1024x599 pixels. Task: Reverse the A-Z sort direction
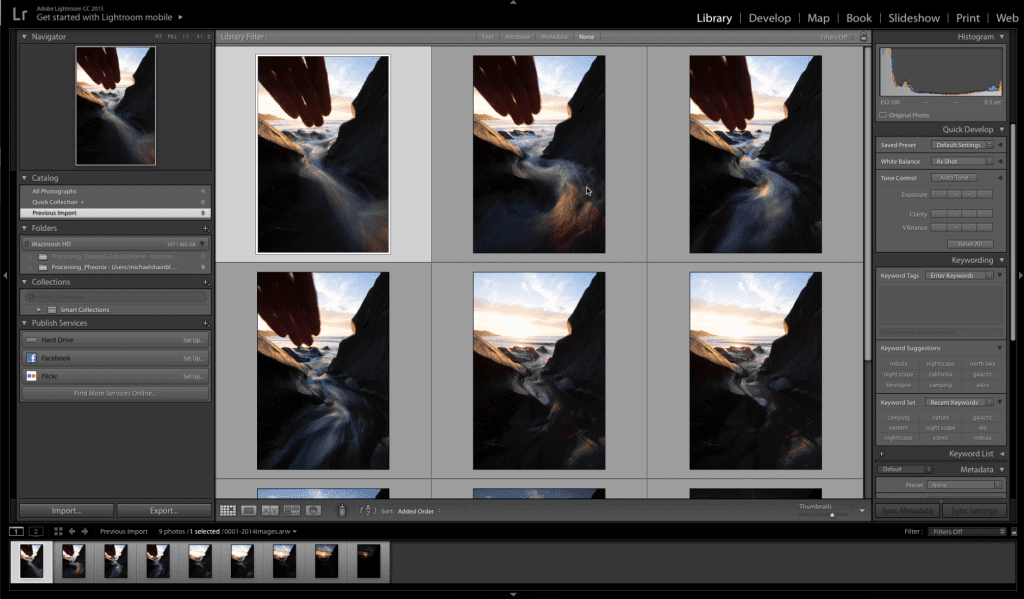(366, 511)
